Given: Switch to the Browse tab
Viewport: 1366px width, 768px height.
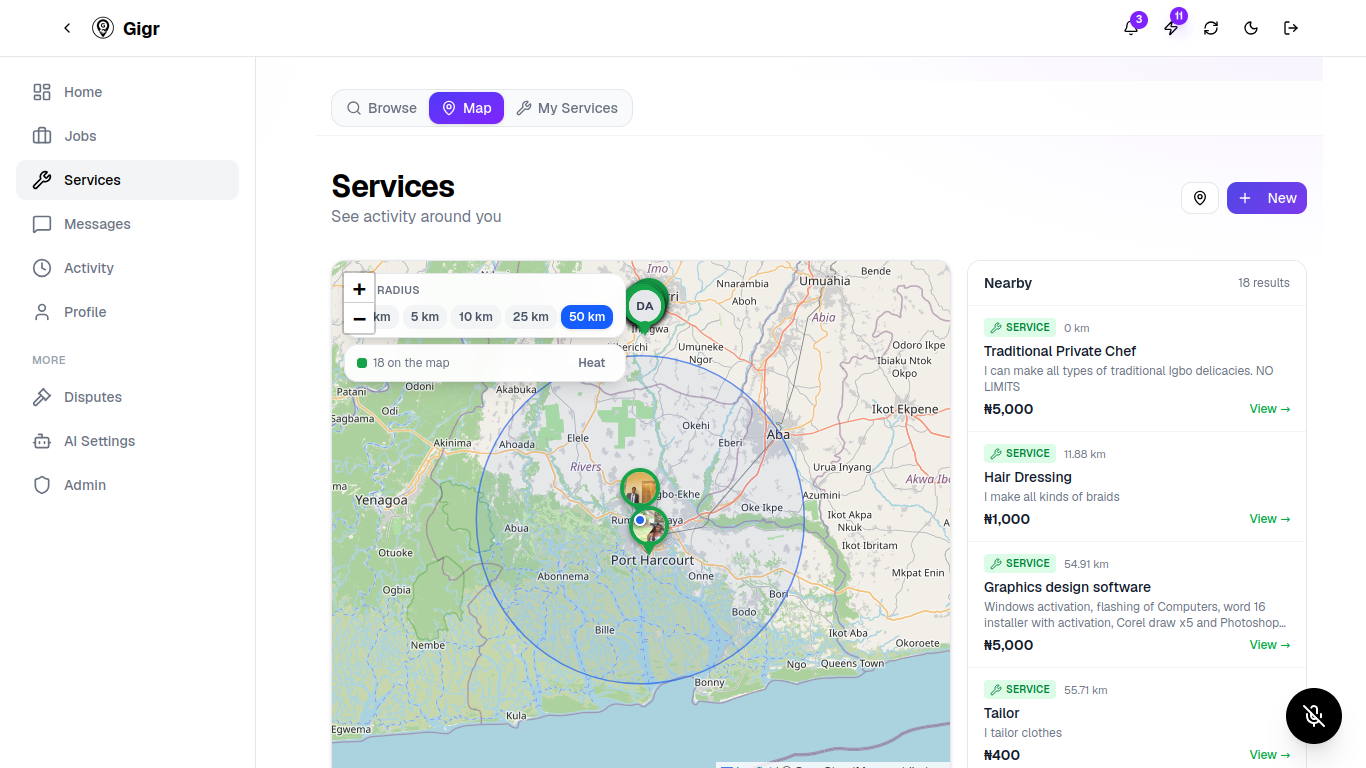Looking at the screenshot, I should pyautogui.click(x=382, y=108).
